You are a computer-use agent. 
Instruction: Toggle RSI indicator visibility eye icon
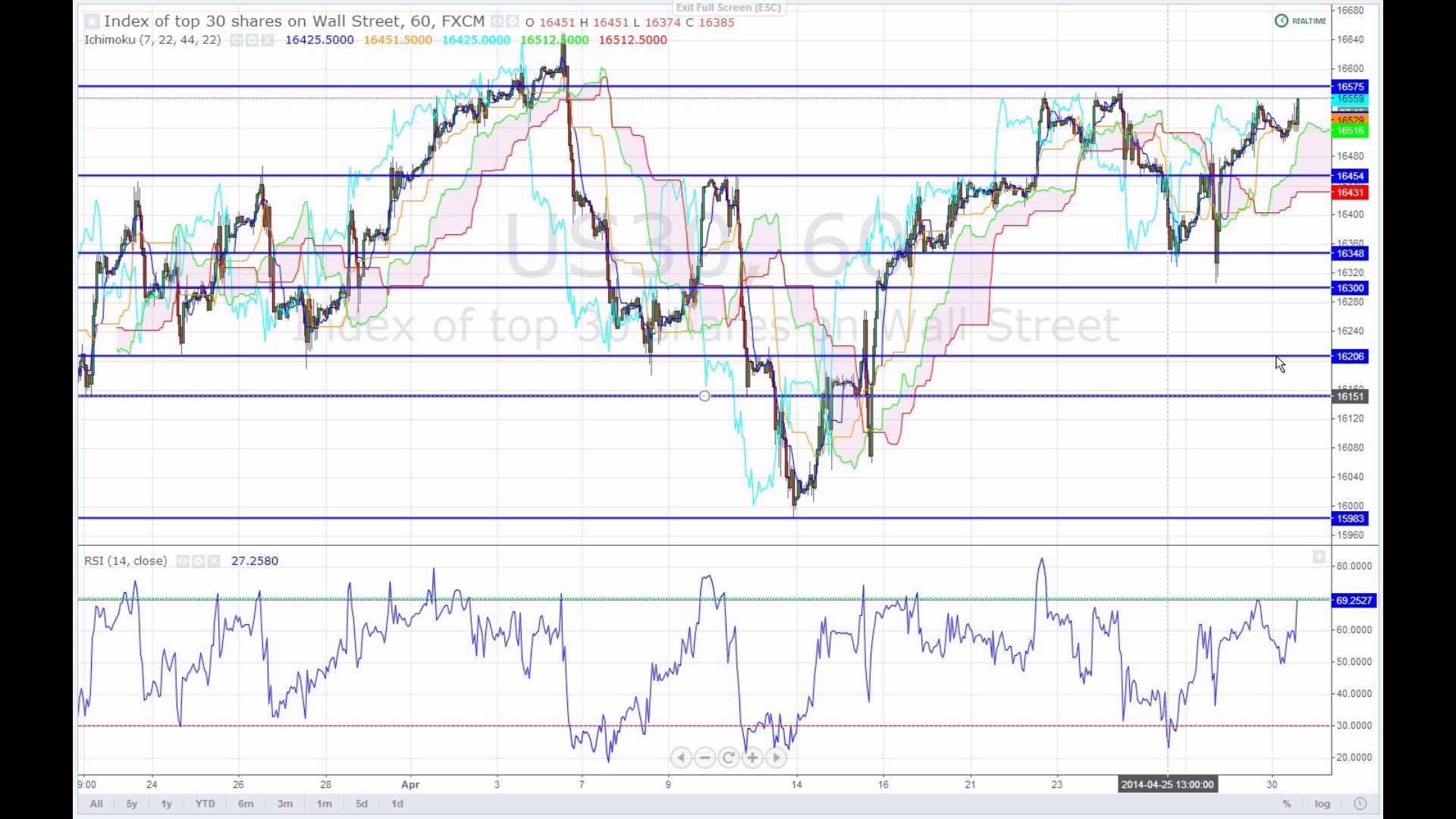(183, 561)
